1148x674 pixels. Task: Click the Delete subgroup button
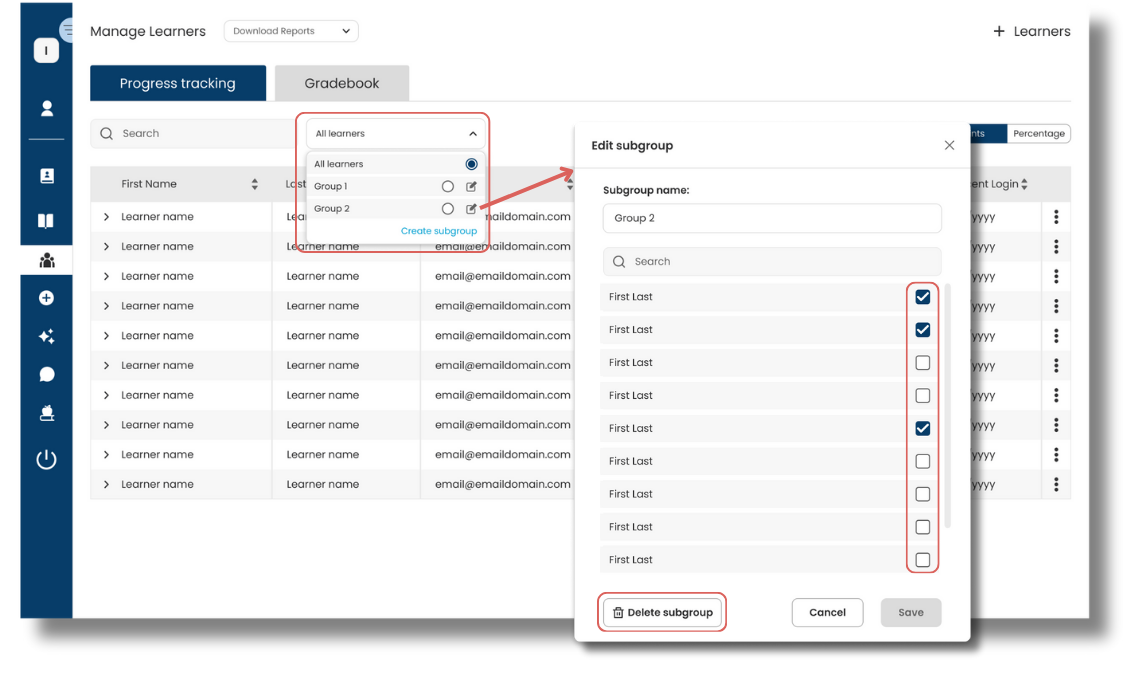(x=663, y=613)
